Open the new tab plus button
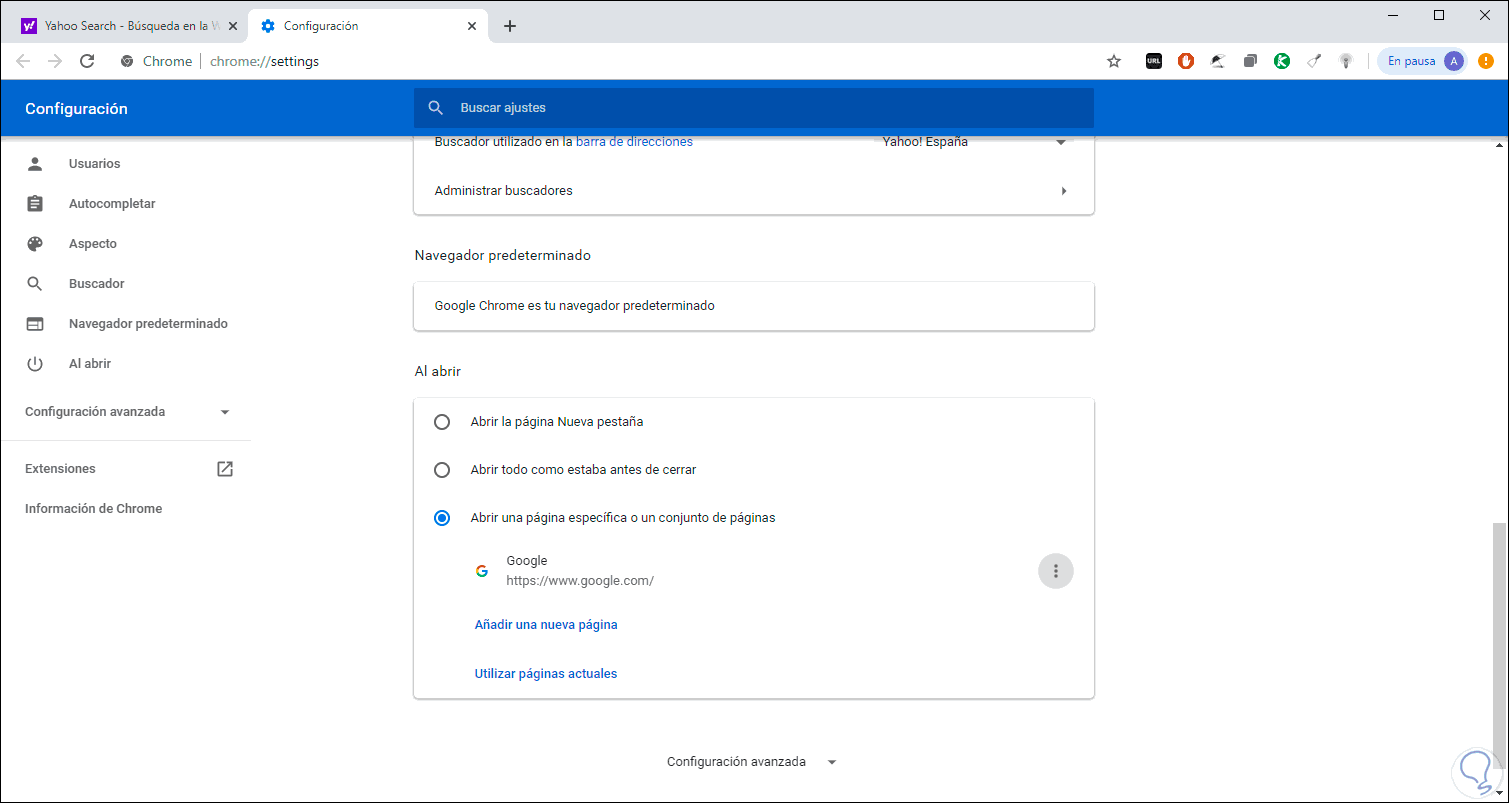This screenshot has height=803, width=1509. click(510, 26)
